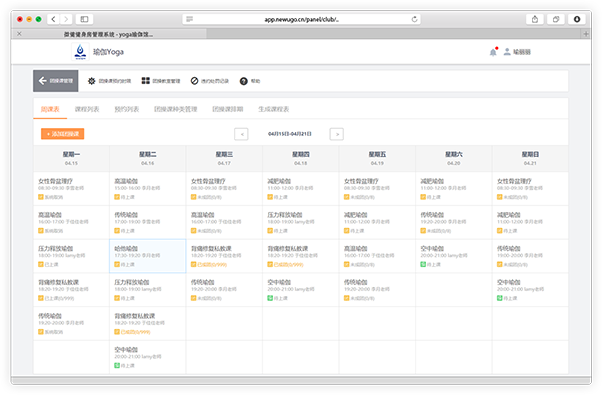Open 违约处罚记录 ban icon
This screenshot has width=602, height=395.
click(195, 81)
